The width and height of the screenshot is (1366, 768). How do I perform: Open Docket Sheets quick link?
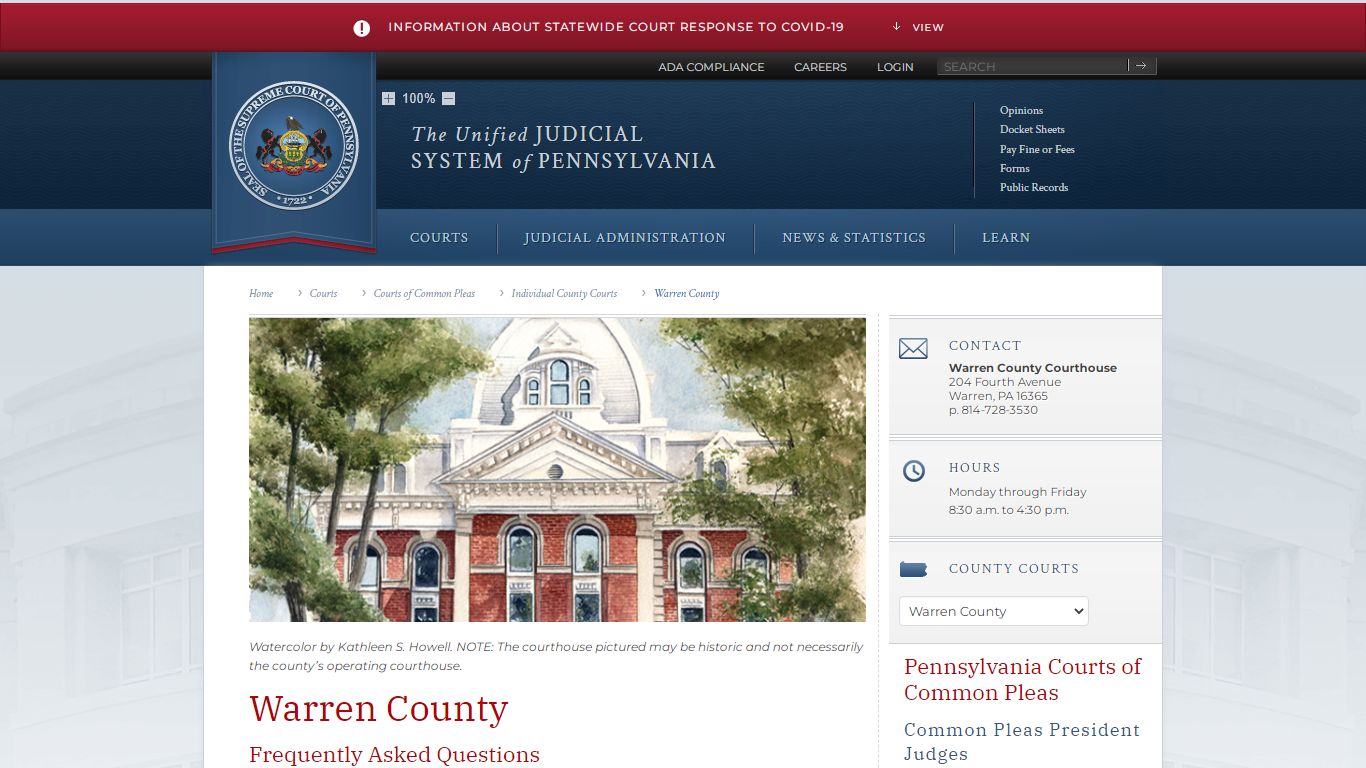click(x=1032, y=129)
